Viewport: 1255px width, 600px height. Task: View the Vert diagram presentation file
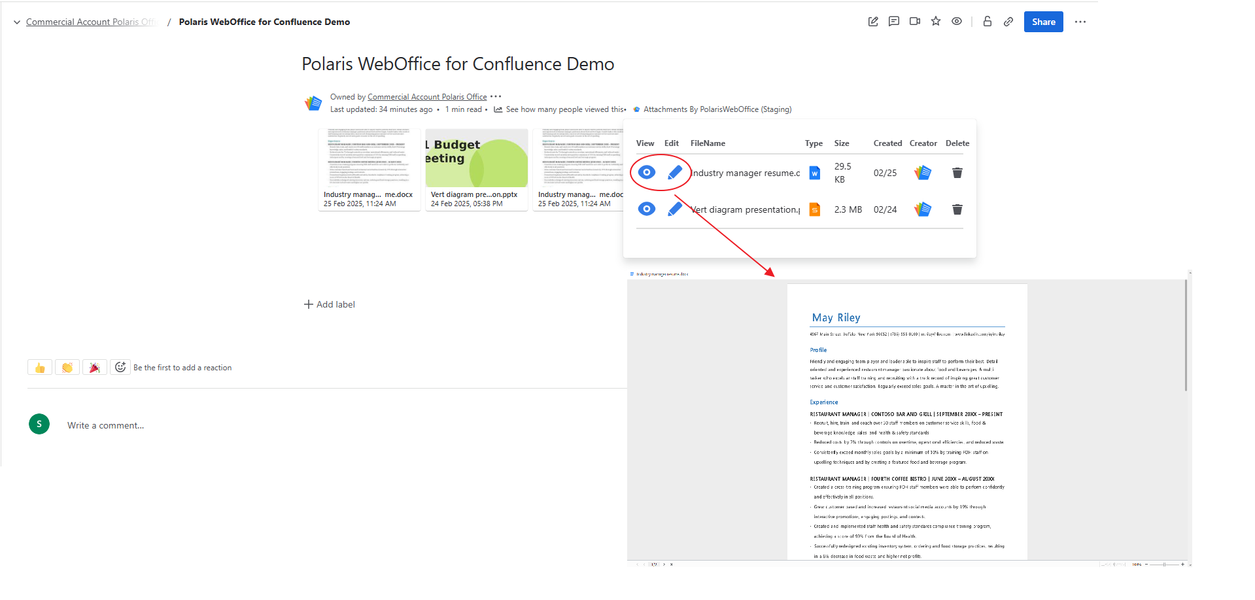(647, 209)
